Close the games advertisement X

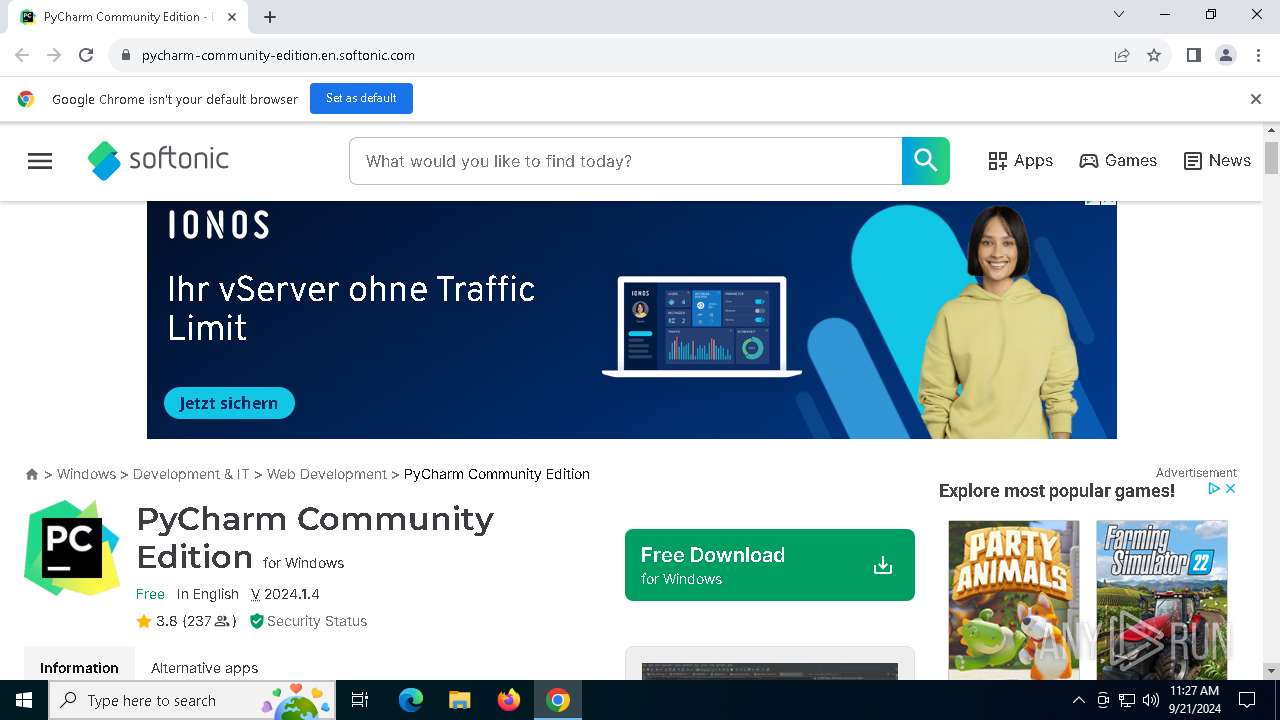tap(1231, 489)
